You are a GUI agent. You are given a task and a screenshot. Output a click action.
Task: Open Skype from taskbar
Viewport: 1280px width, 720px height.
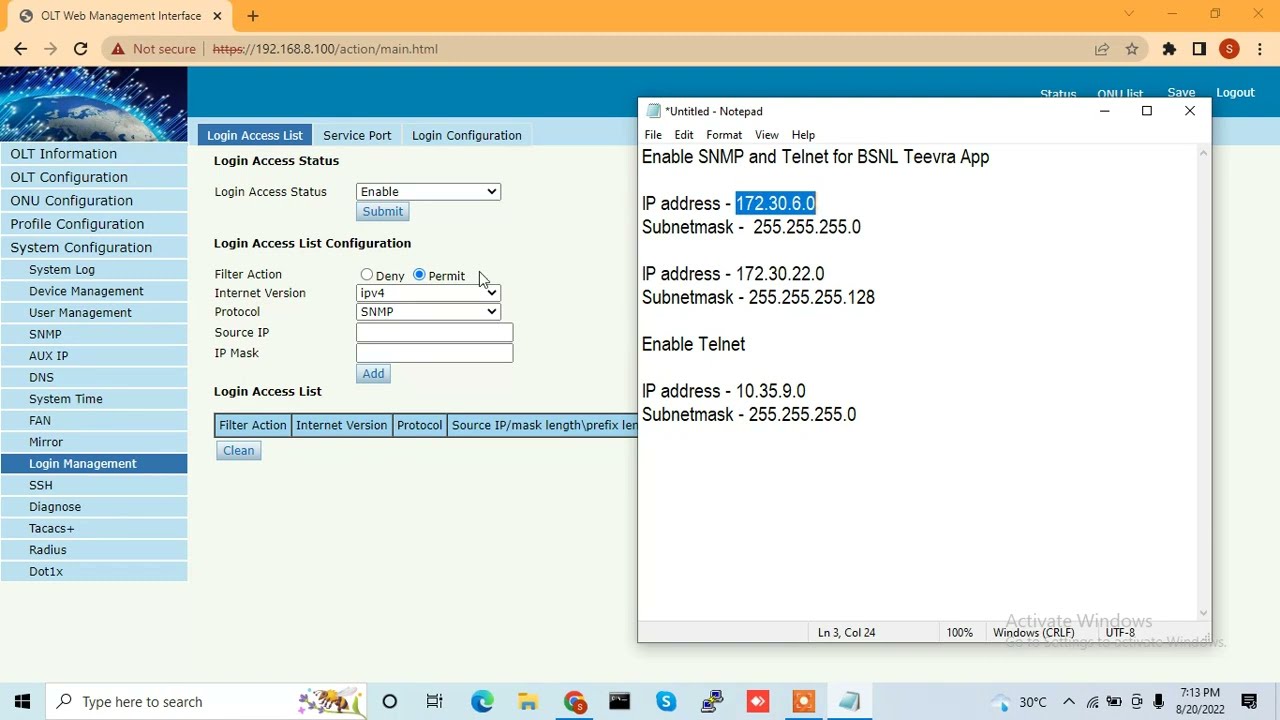[x=666, y=701]
